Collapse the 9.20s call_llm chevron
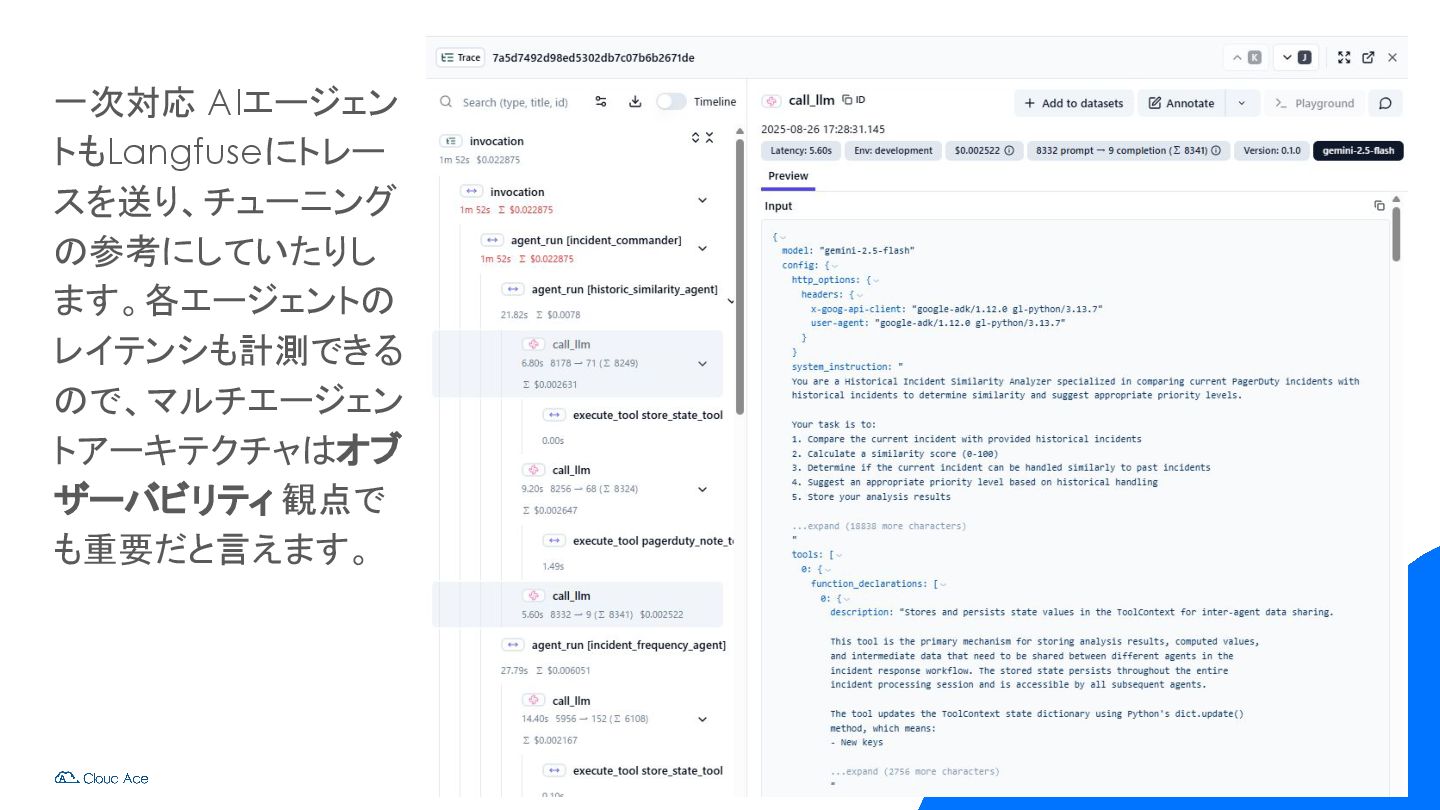This screenshot has width=1440, height=810. 702,489
